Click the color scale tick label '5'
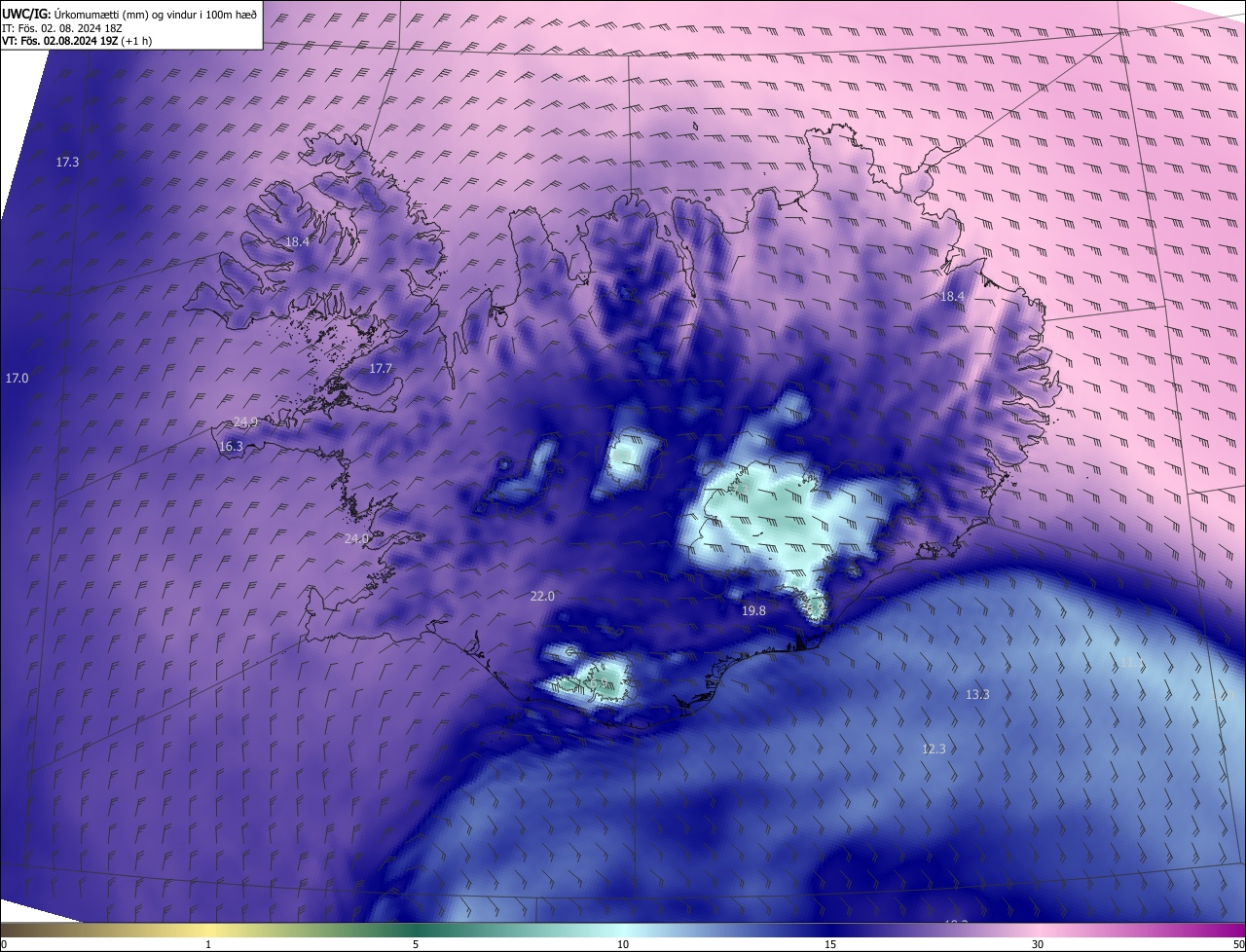The width and height of the screenshot is (1246, 952). pyautogui.click(x=416, y=944)
